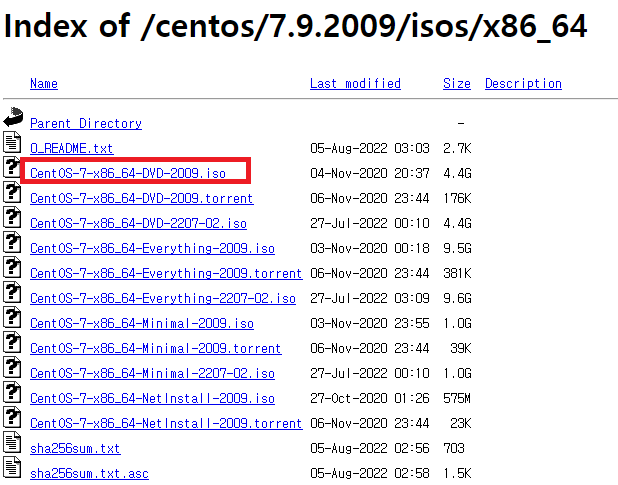Click the date 05-Aug-2022 03:03

click(370, 149)
